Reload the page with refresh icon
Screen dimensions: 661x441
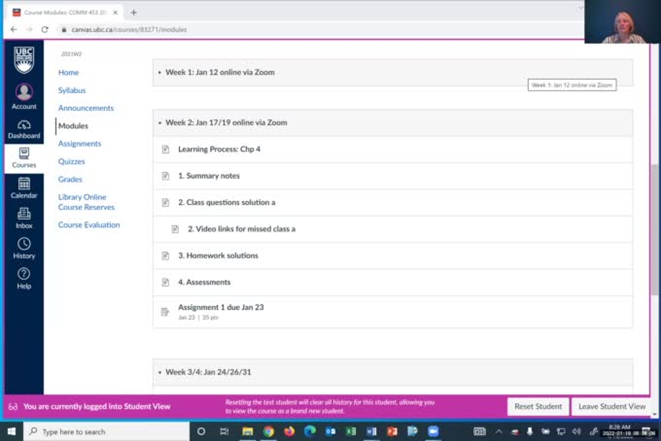tap(45, 30)
